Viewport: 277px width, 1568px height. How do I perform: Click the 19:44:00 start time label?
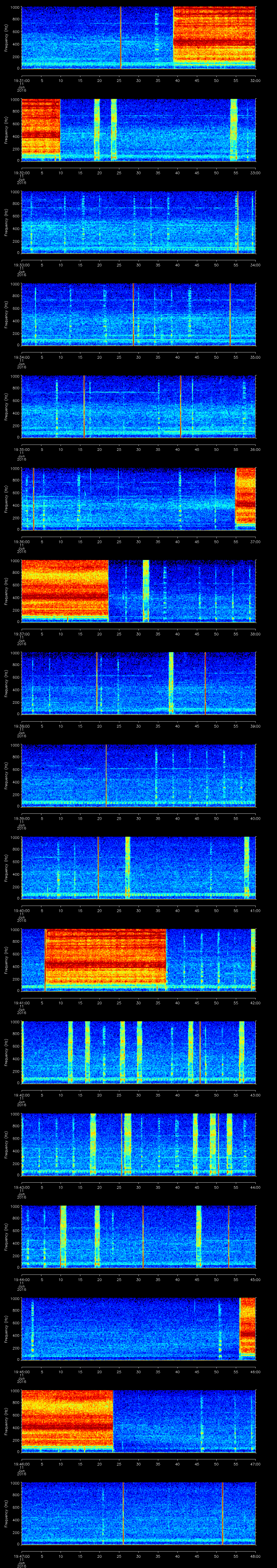(21, 1279)
